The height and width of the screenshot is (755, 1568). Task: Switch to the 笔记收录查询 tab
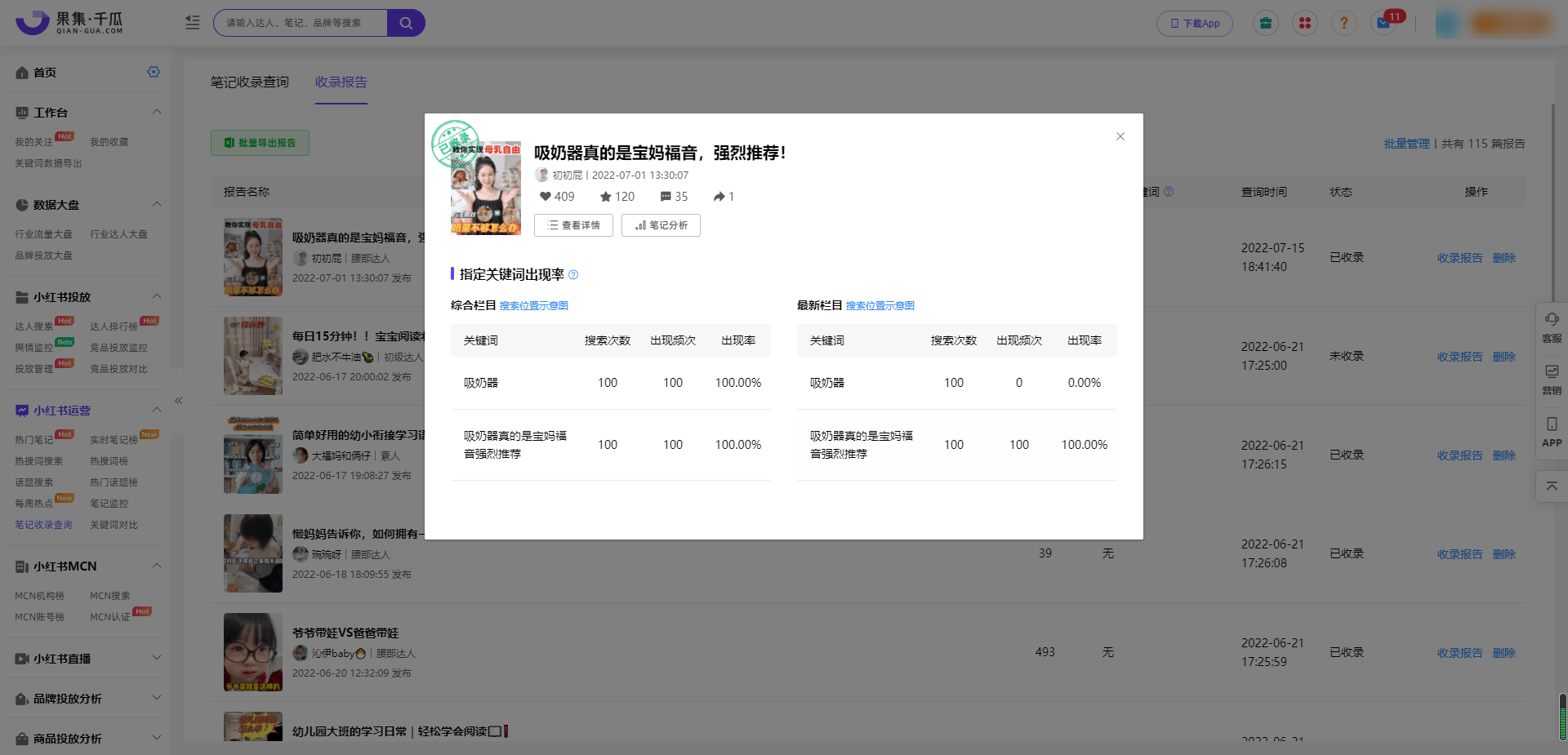coord(250,82)
